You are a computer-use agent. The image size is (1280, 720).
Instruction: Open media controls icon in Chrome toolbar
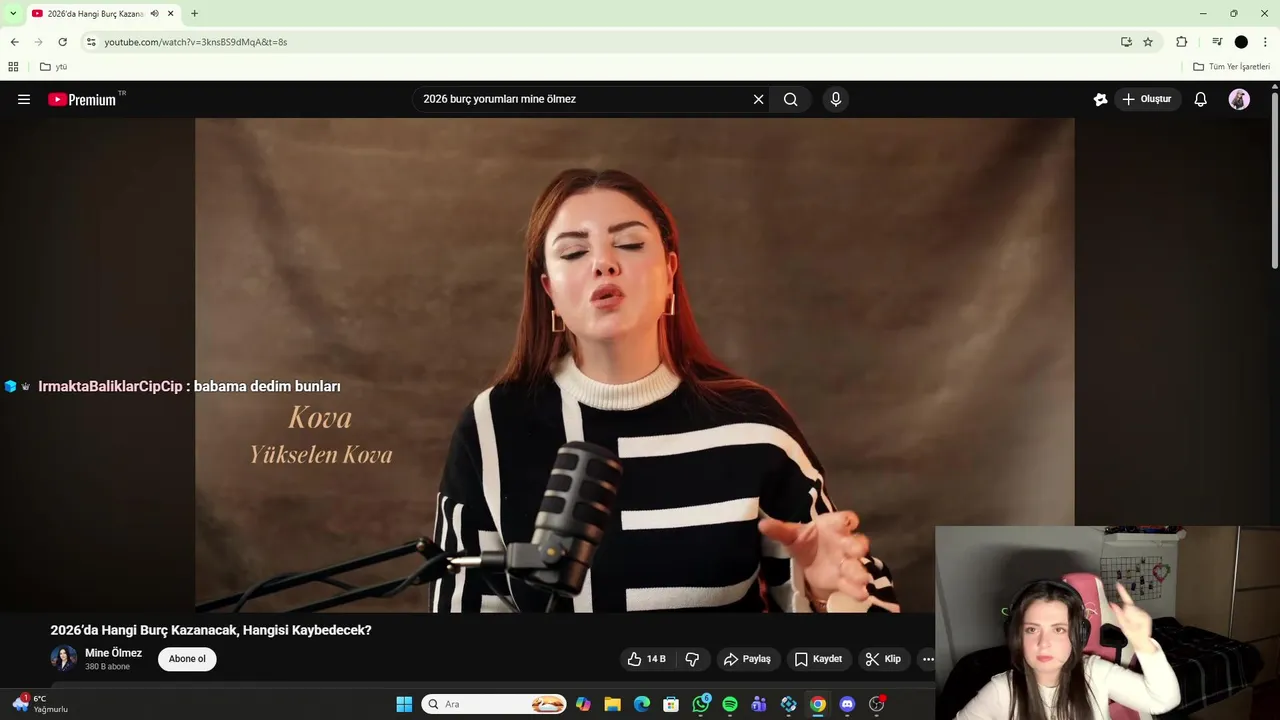click(1217, 42)
